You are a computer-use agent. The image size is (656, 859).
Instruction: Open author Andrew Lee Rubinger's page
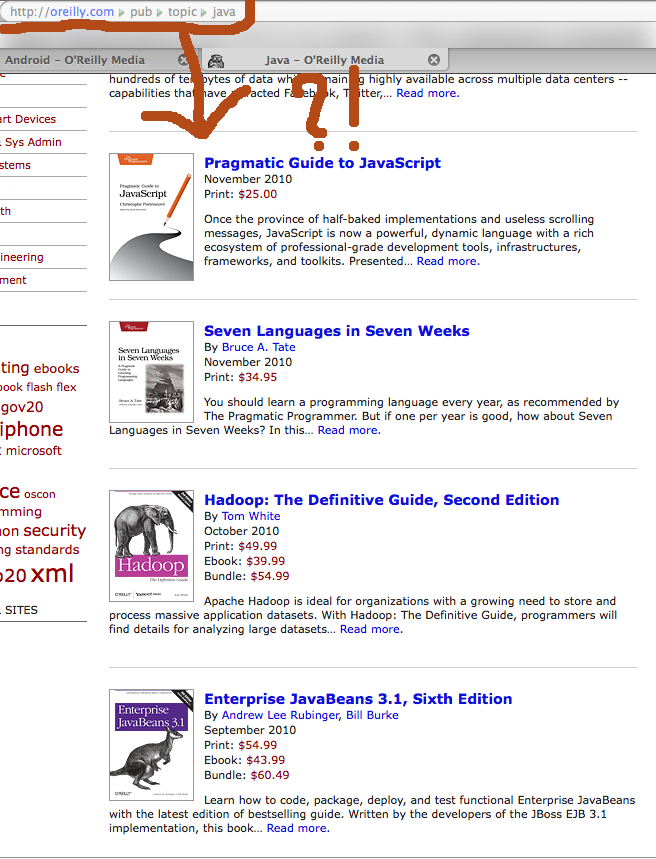click(280, 715)
